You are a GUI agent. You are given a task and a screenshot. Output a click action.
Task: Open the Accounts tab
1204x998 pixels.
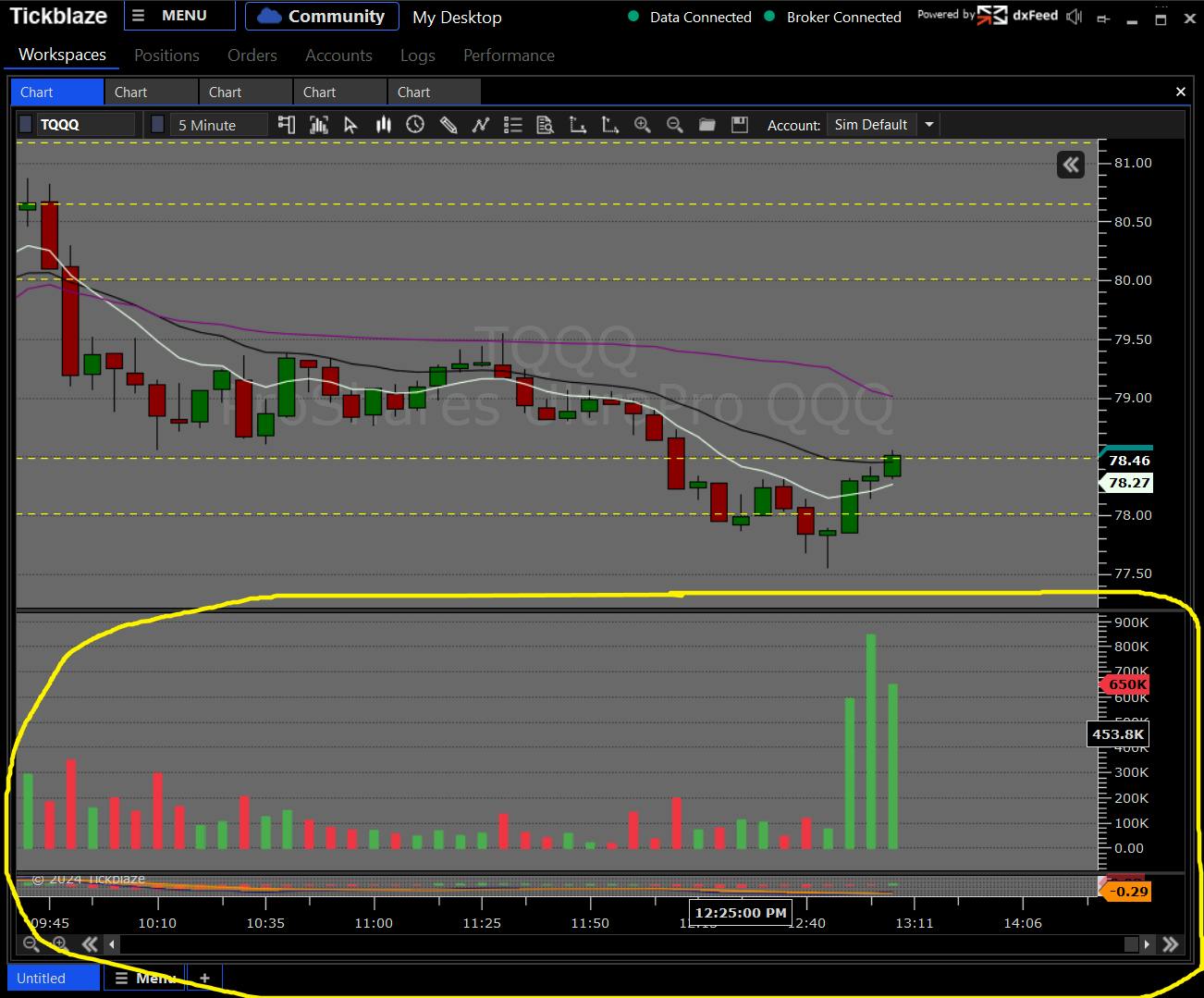pos(338,55)
